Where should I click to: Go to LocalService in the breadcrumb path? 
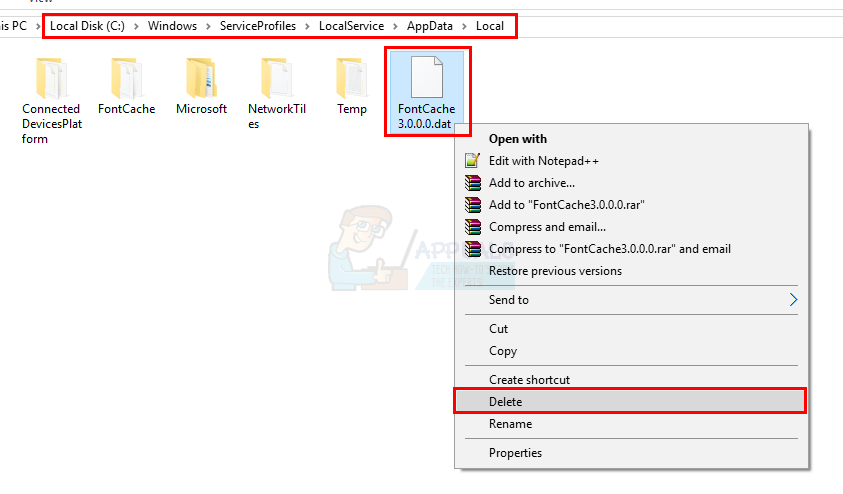click(351, 26)
